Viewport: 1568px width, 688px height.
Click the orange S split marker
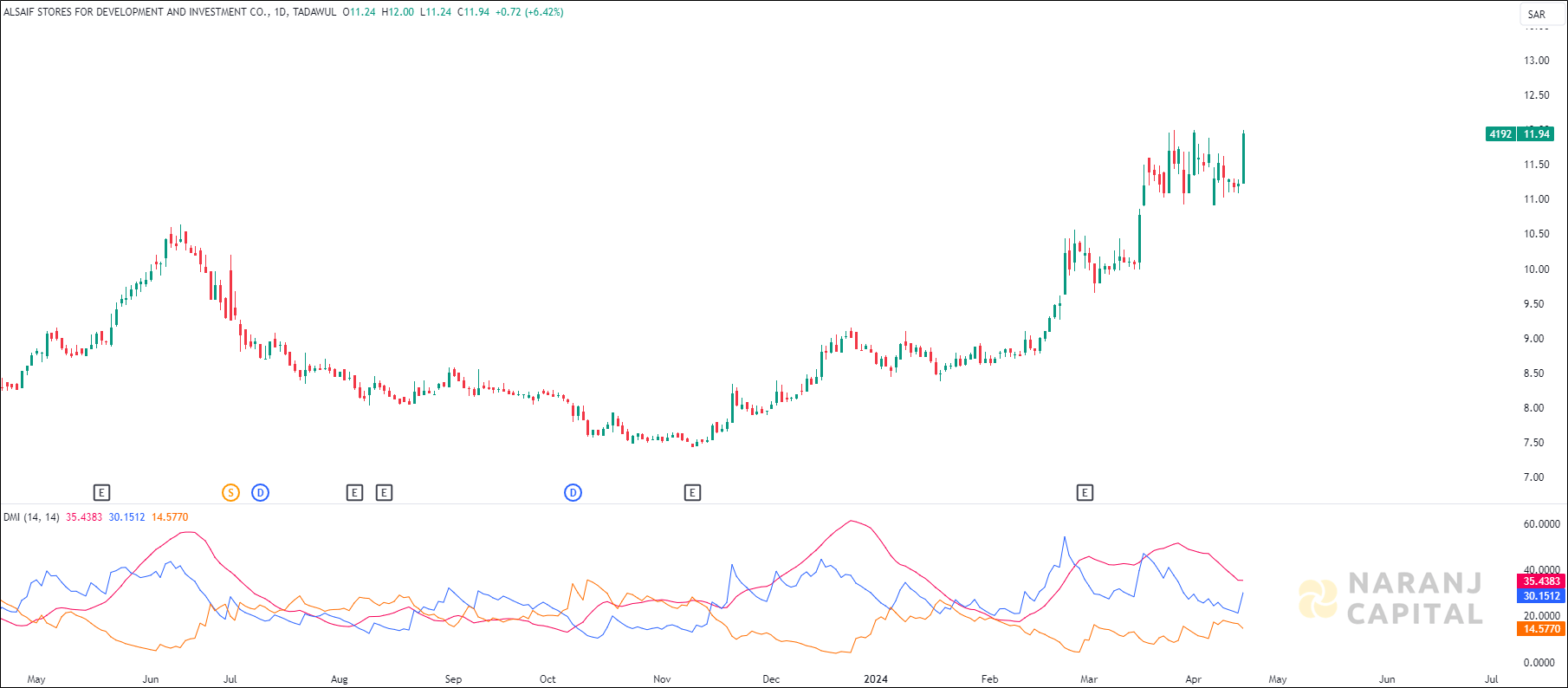tap(230, 493)
